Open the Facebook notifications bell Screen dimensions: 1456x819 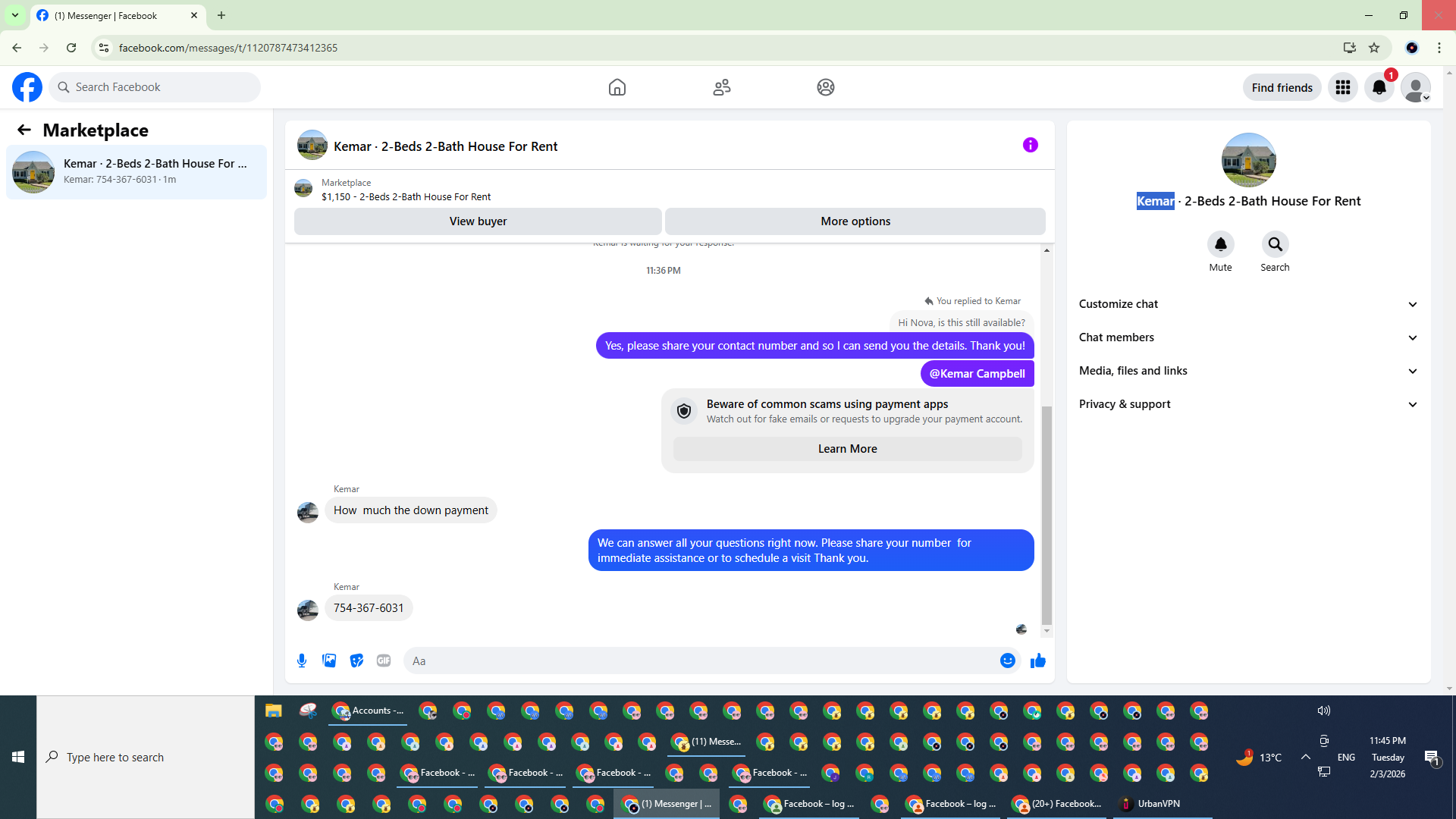(1379, 87)
